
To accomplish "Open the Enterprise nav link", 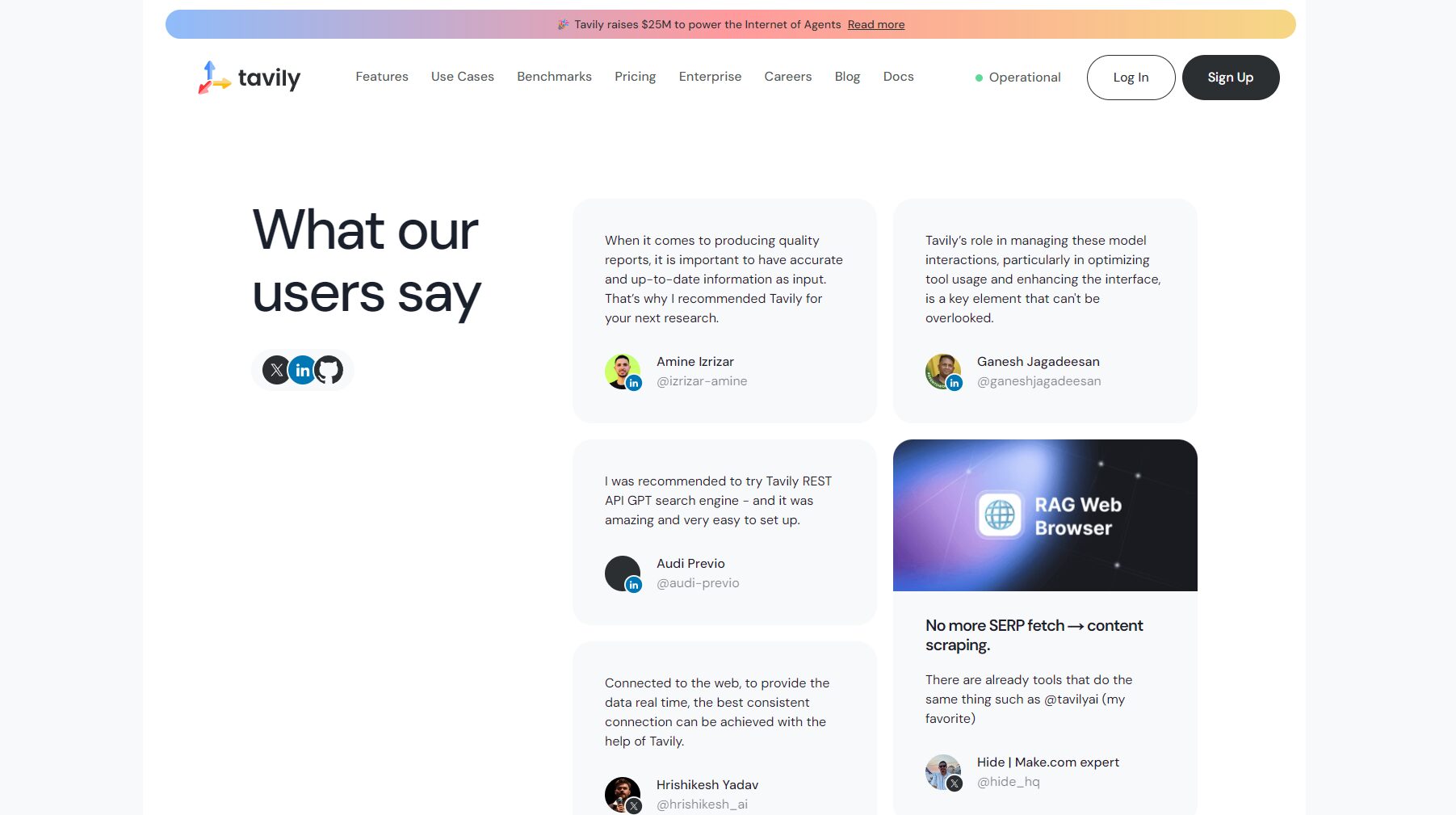I will coord(710,77).
